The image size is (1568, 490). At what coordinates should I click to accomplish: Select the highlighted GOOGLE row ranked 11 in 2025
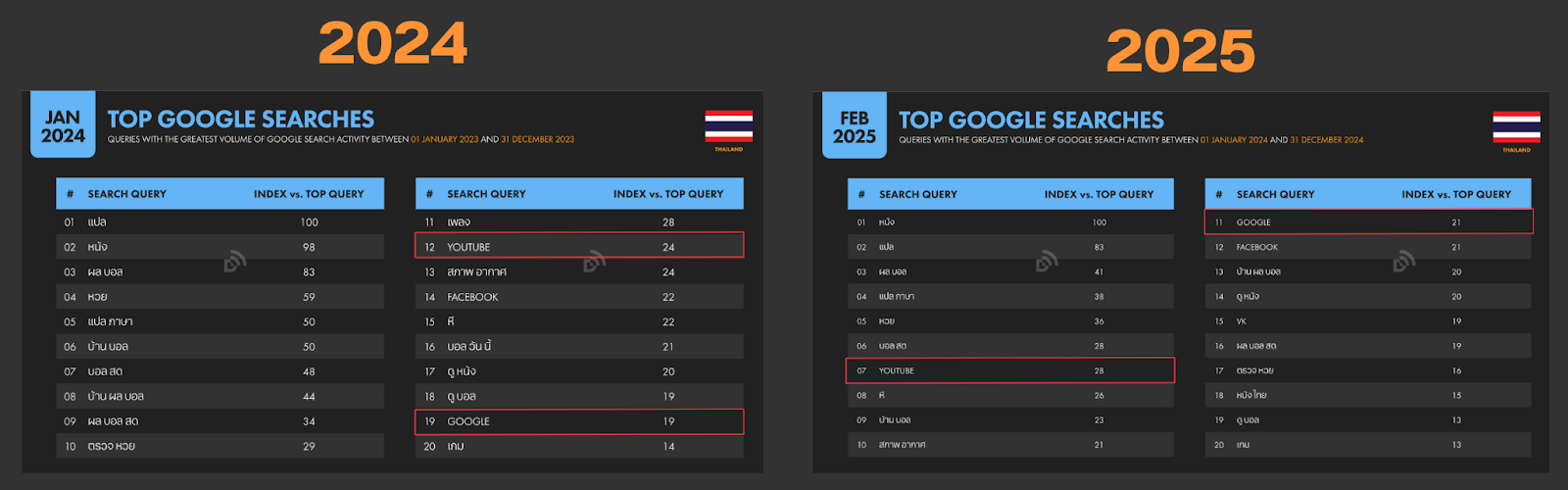tap(1367, 222)
